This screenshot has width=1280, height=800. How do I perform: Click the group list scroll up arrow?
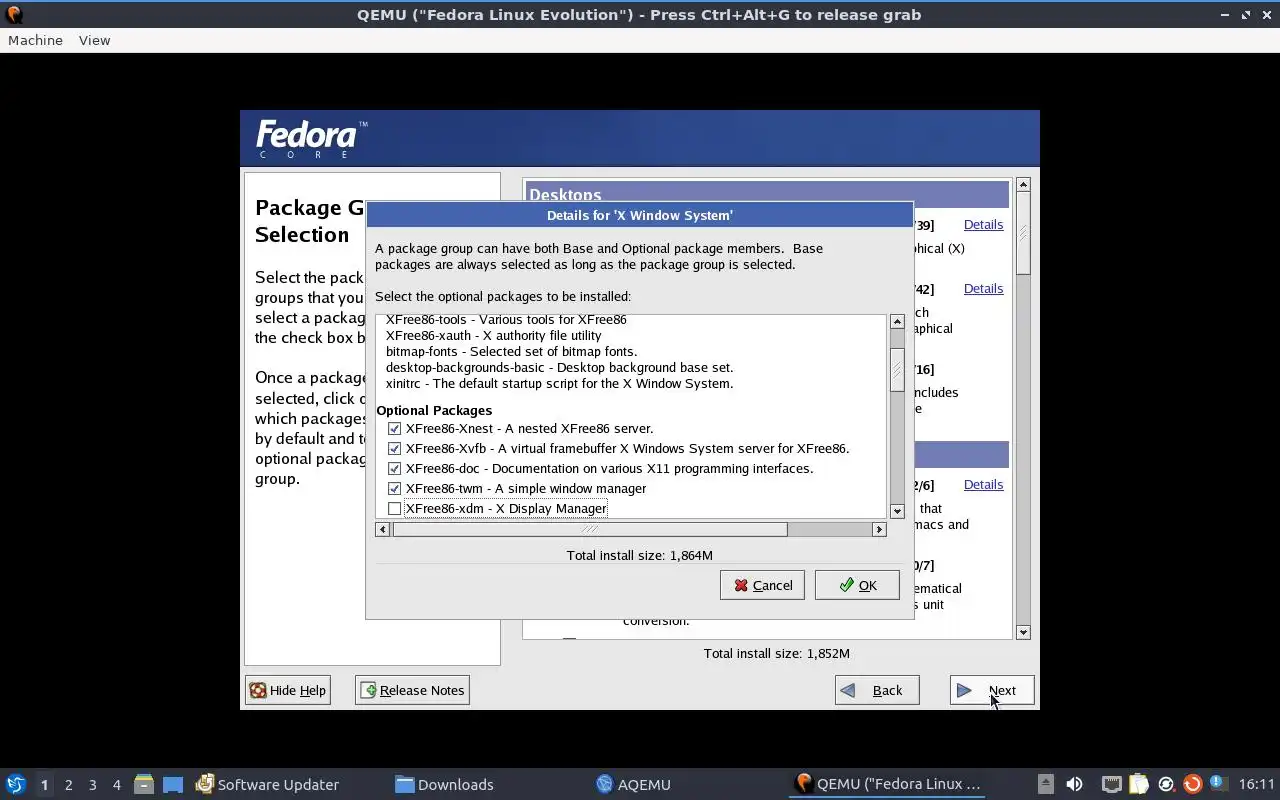(1023, 185)
